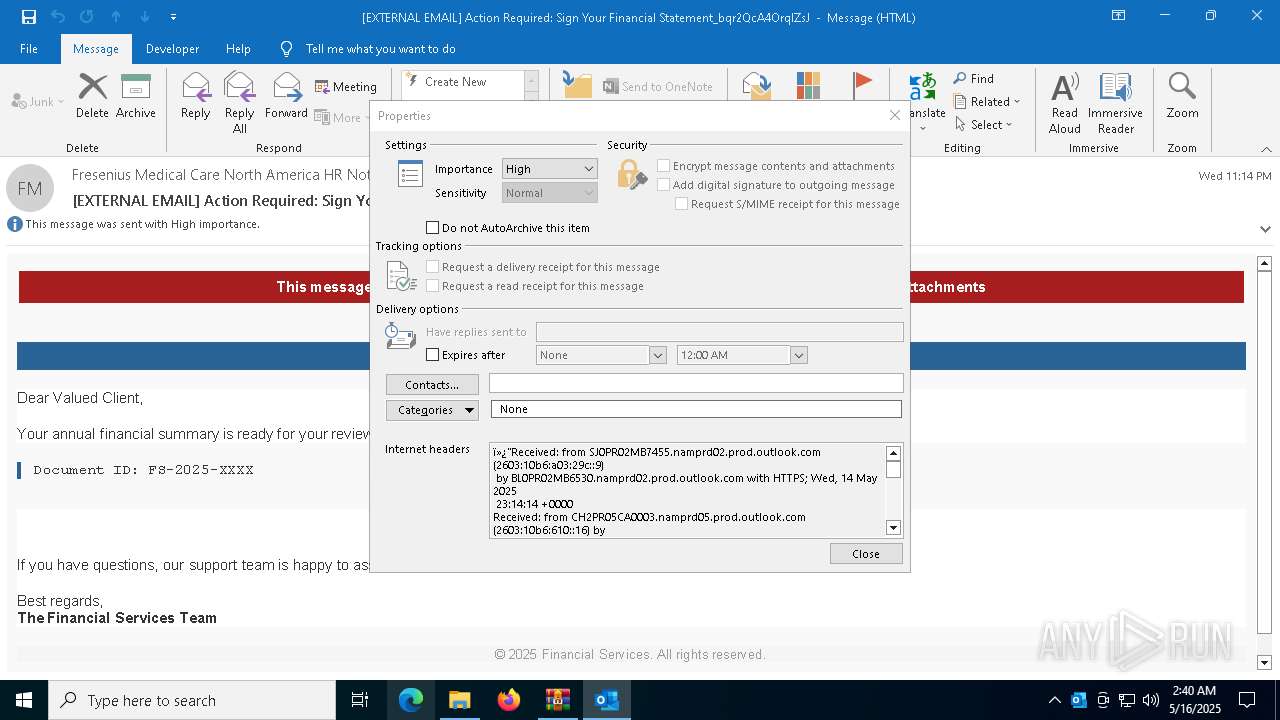1280x720 pixels.
Task: Open Select dropdown in Editing
Action: point(984,125)
